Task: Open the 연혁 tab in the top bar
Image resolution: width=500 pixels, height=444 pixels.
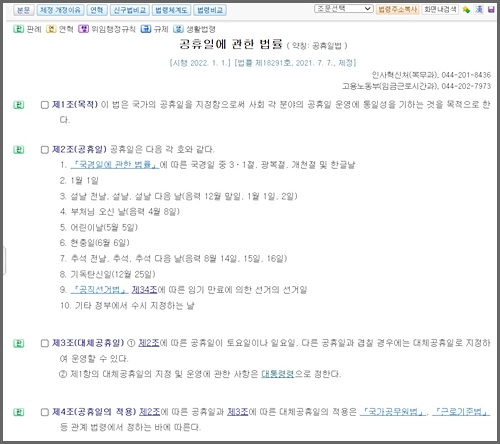Action: point(97,10)
